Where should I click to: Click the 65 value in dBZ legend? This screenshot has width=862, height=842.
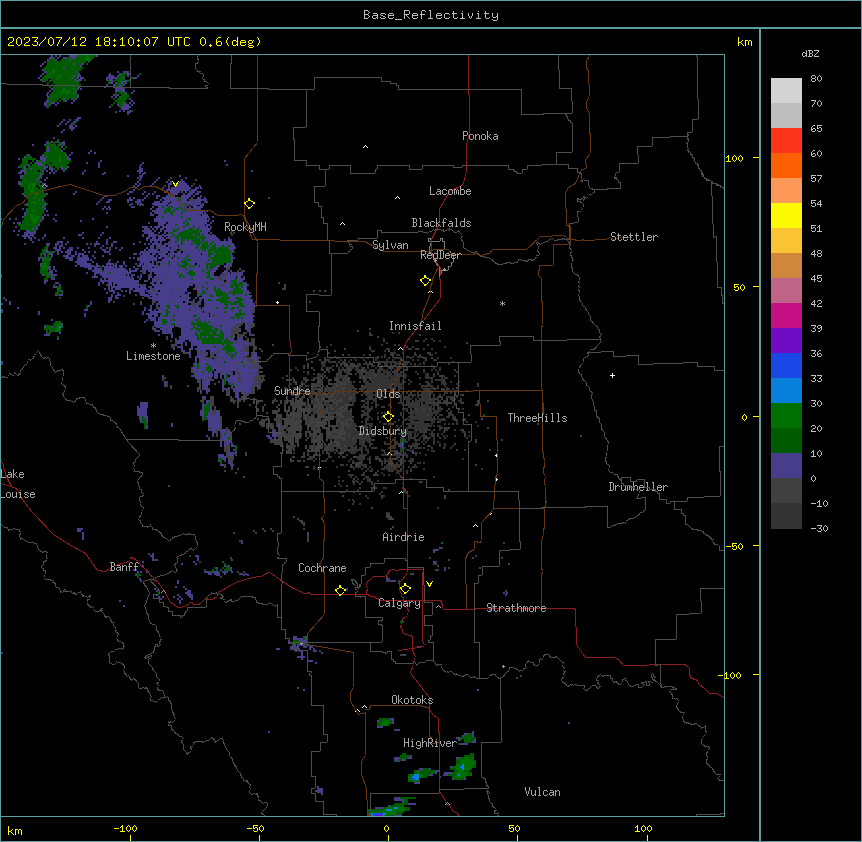816,129
